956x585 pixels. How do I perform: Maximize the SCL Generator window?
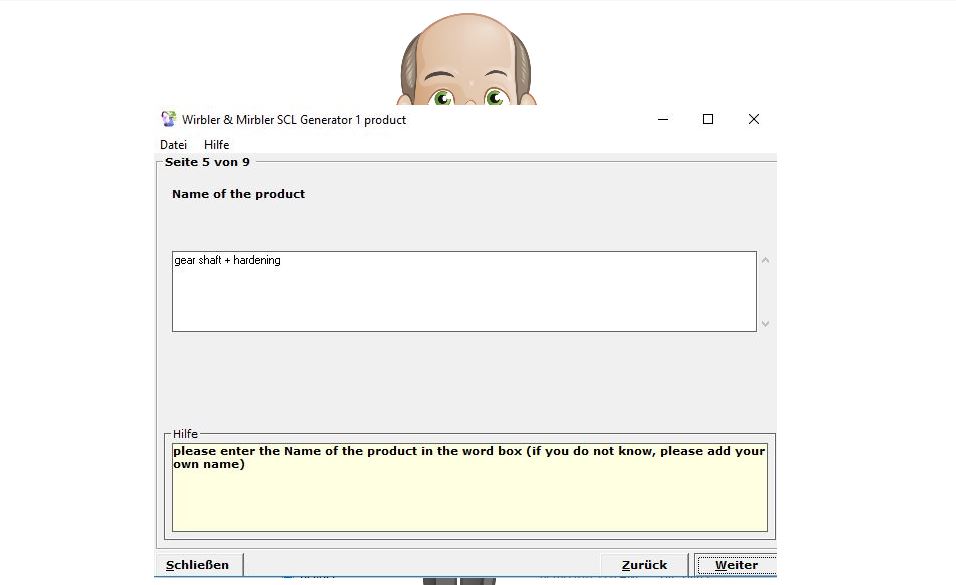[x=708, y=119]
